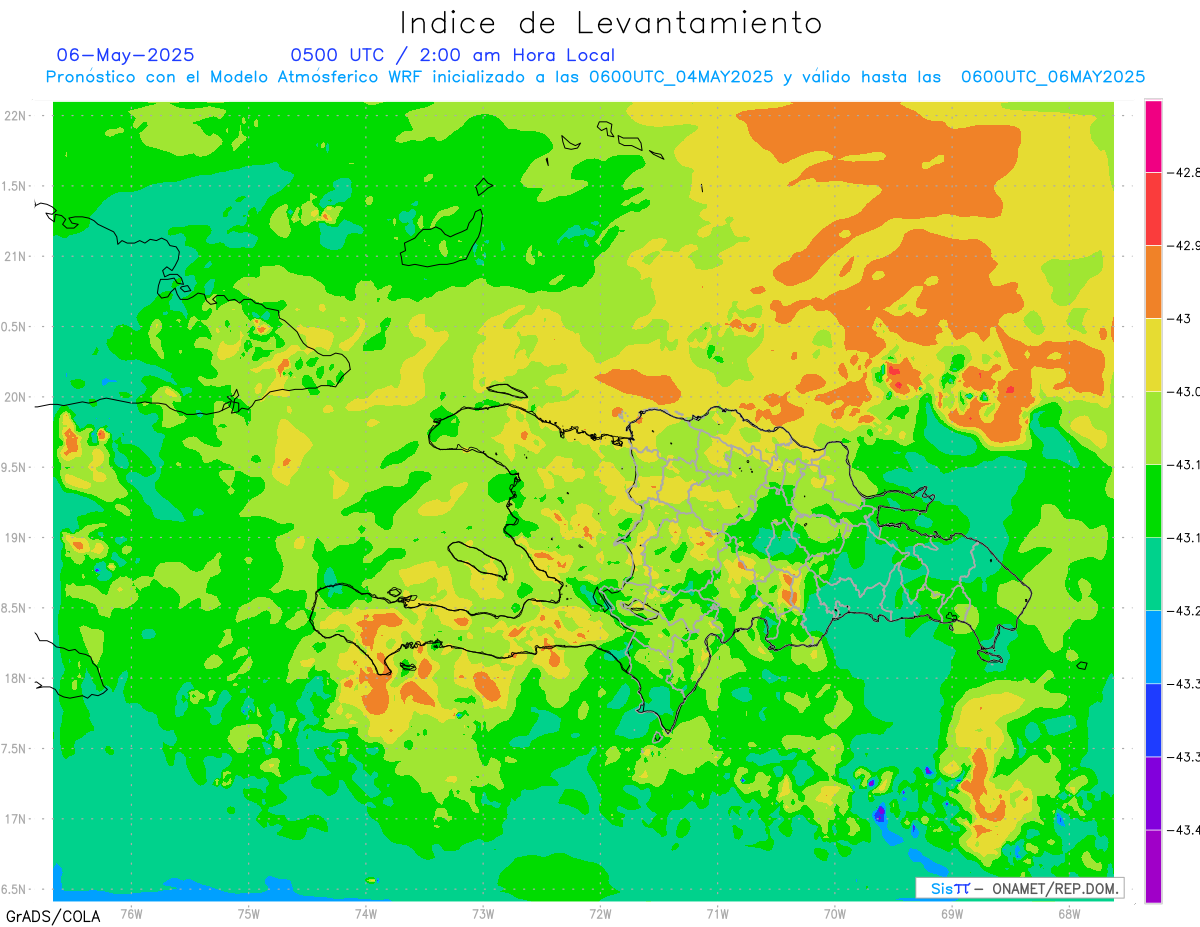Pick the teal legend swatch
Image resolution: width=1200 pixels, height=927 pixels.
[x=1153, y=573]
